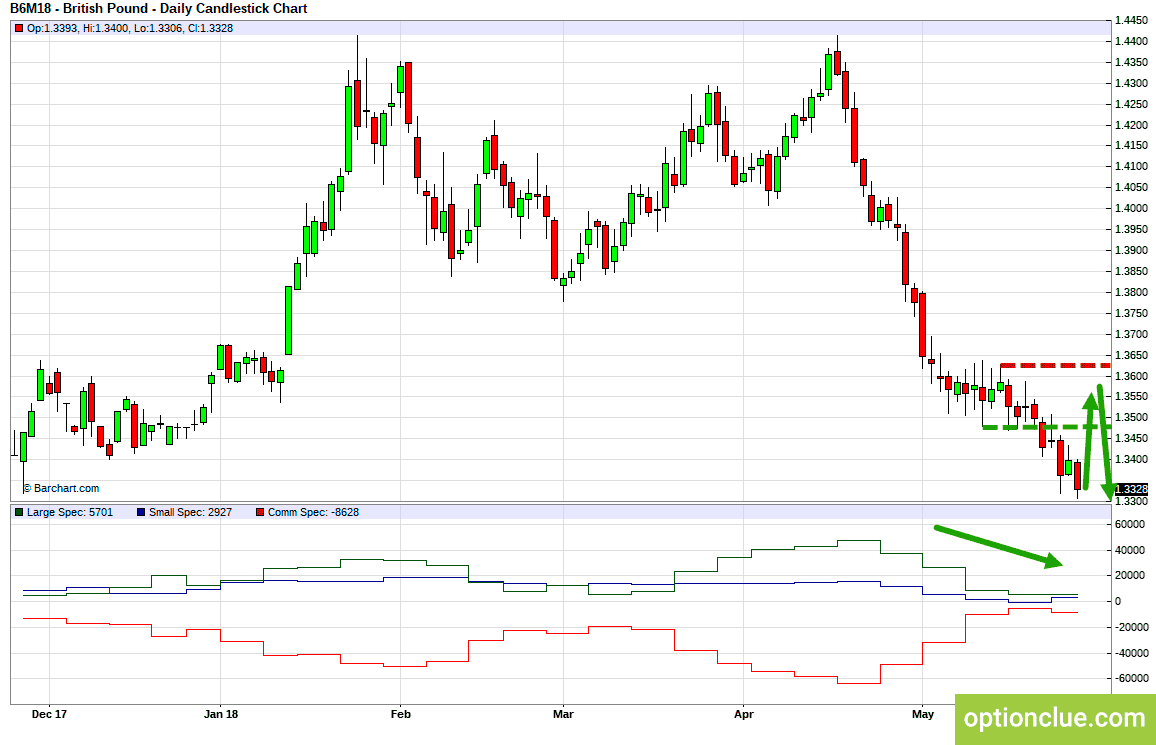The height and width of the screenshot is (745, 1156).
Task: Click the Dec 17 date axis label
Action: (49, 714)
